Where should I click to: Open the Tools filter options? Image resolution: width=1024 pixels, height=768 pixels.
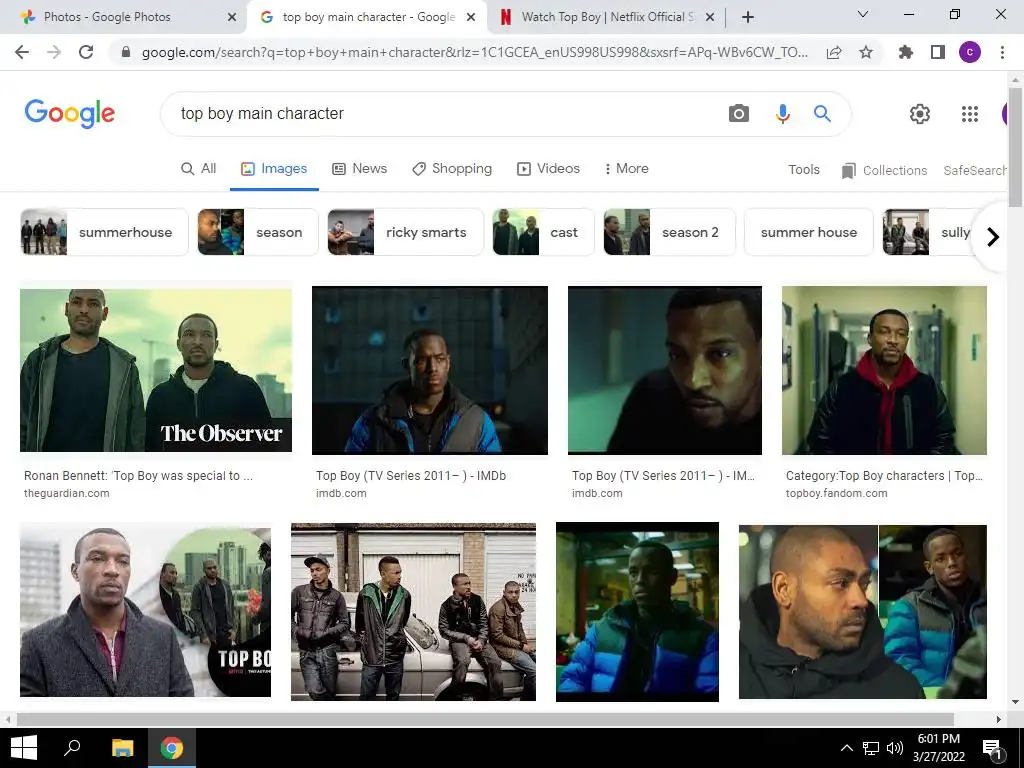click(x=803, y=170)
